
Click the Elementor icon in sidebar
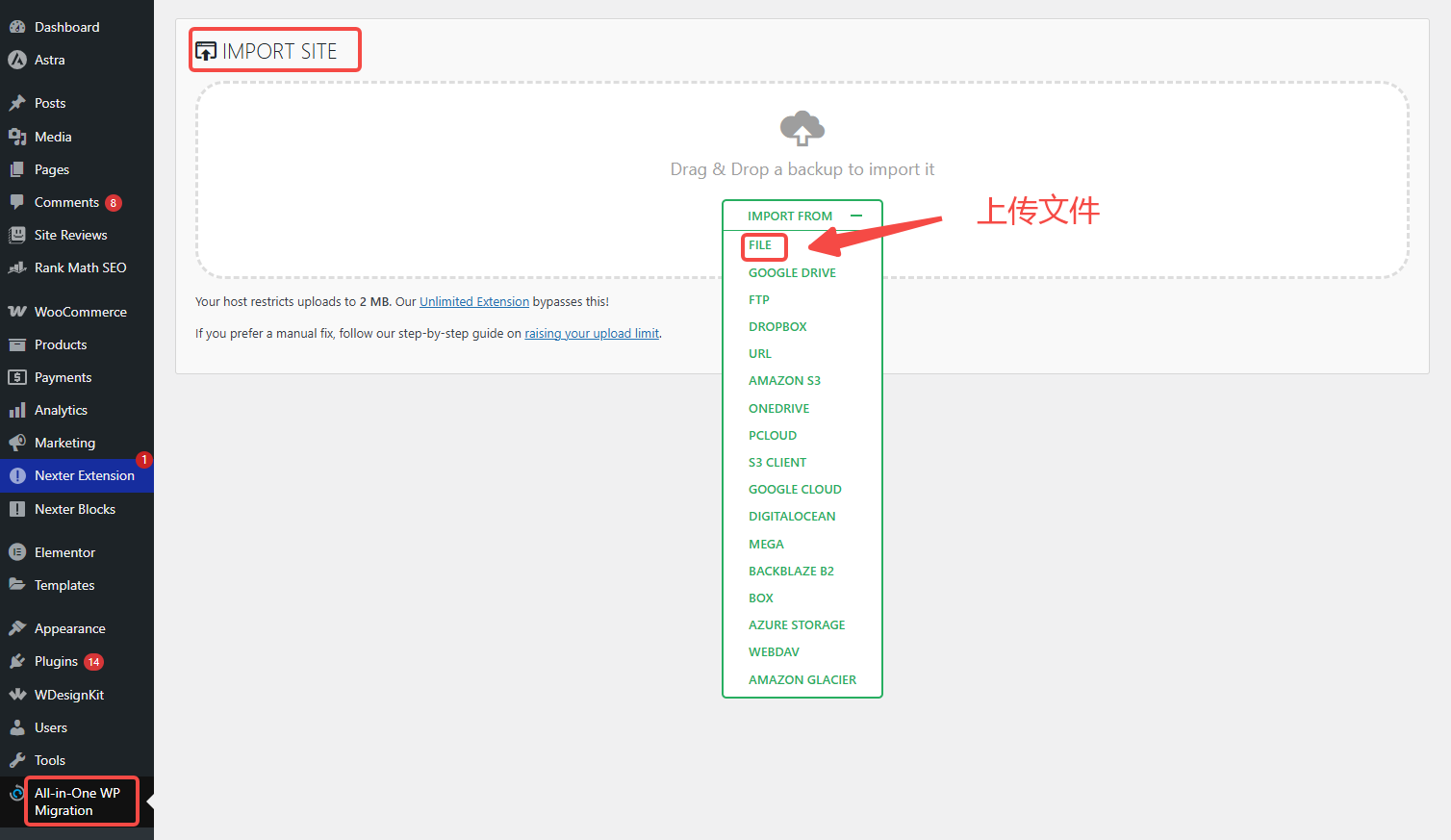[17, 552]
